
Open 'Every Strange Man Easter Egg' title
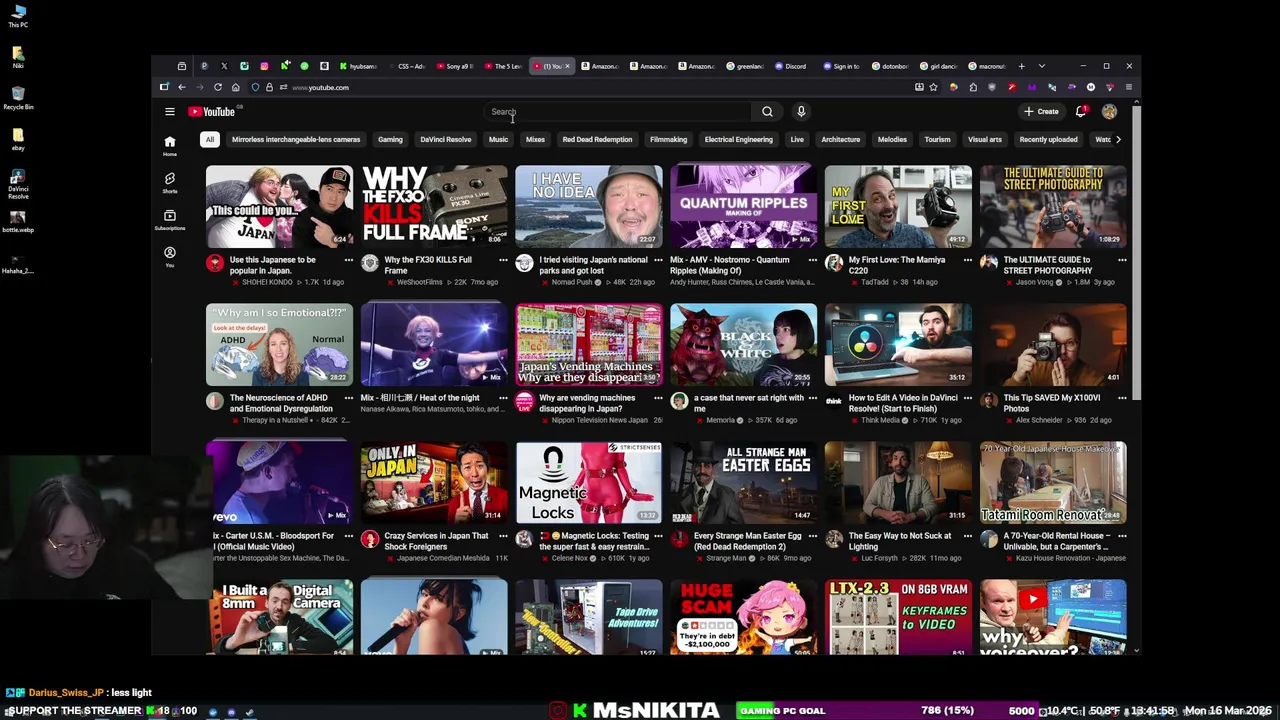point(750,541)
